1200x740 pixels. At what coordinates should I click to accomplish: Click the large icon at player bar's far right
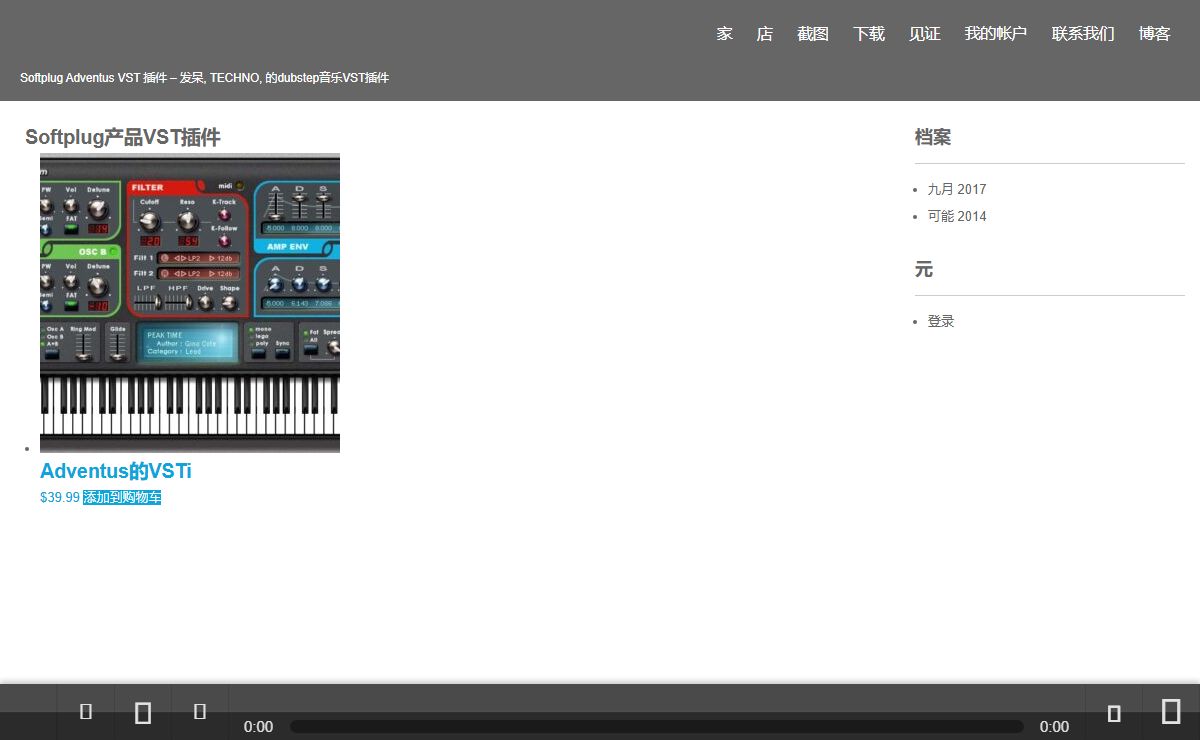1171,711
